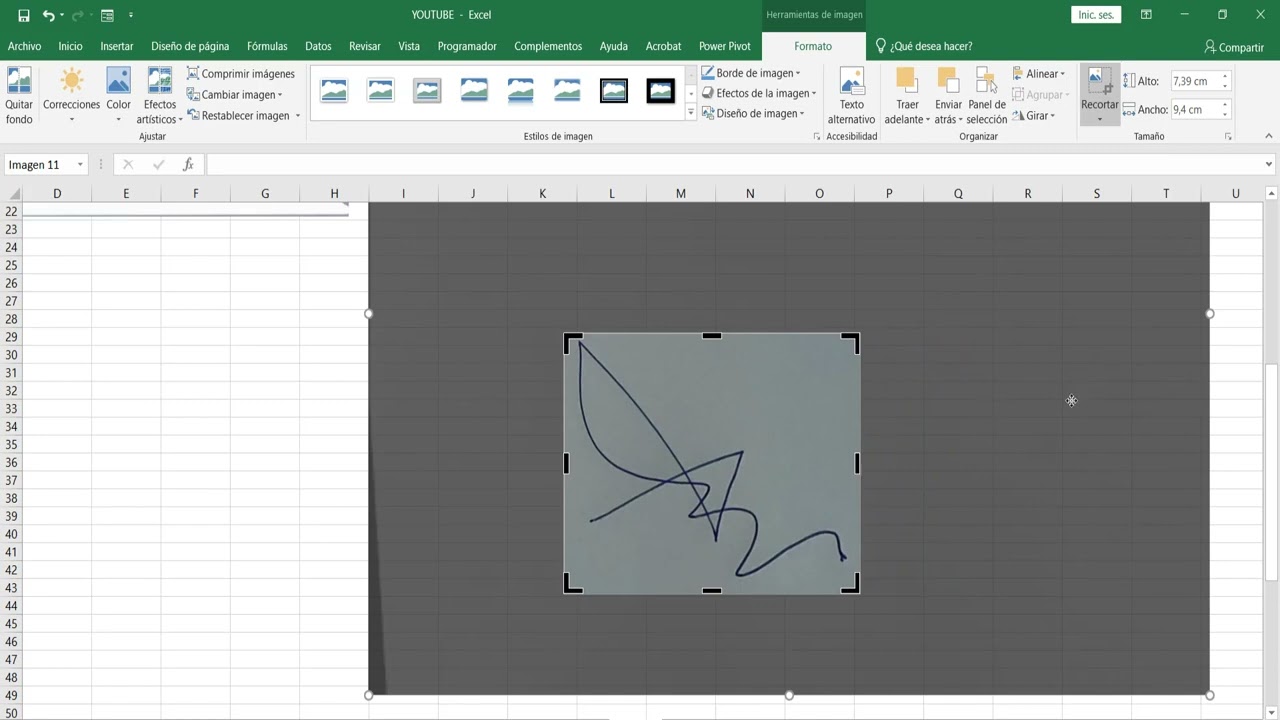Click the Ancho width field

[1194, 110]
